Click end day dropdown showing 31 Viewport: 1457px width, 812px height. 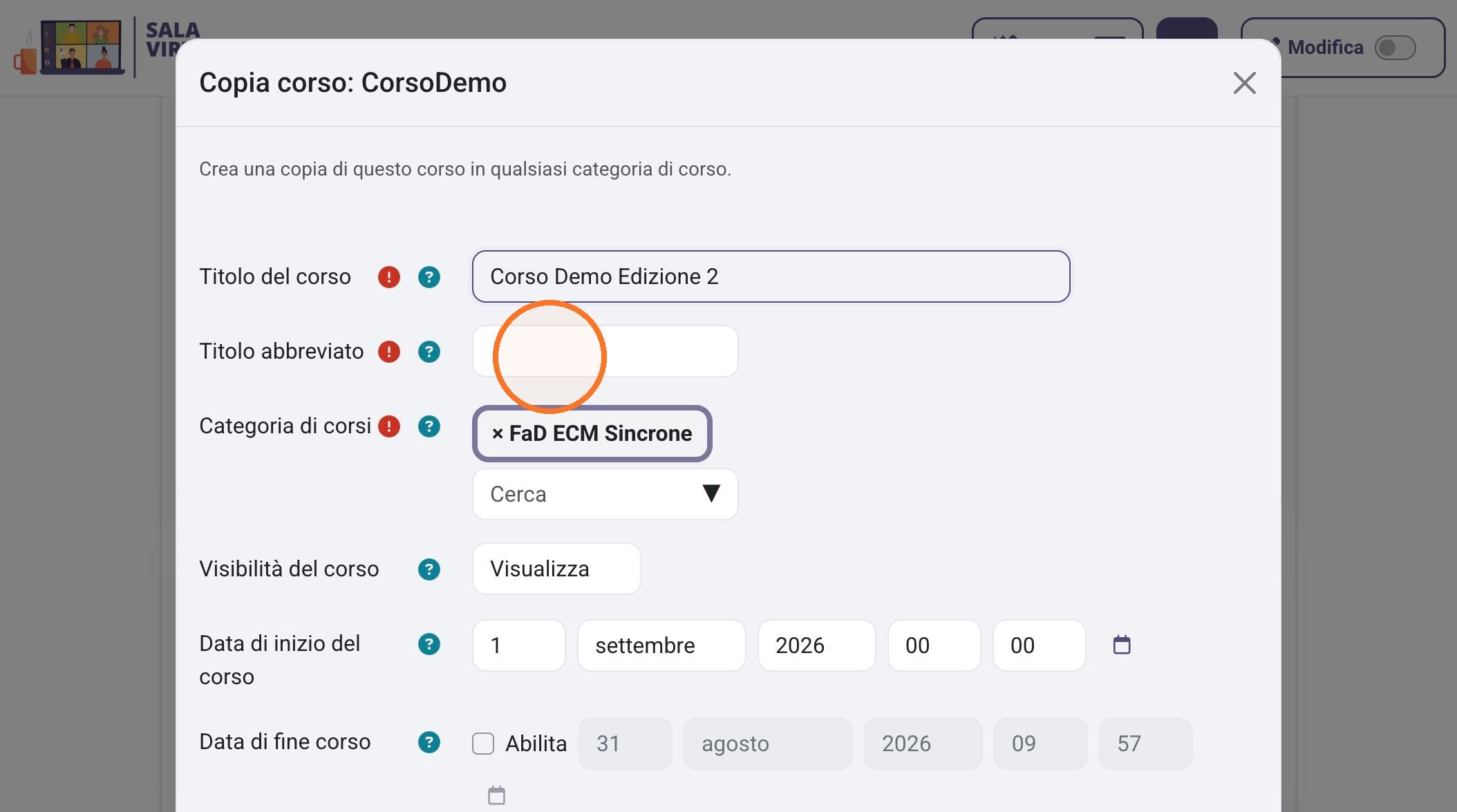625,744
